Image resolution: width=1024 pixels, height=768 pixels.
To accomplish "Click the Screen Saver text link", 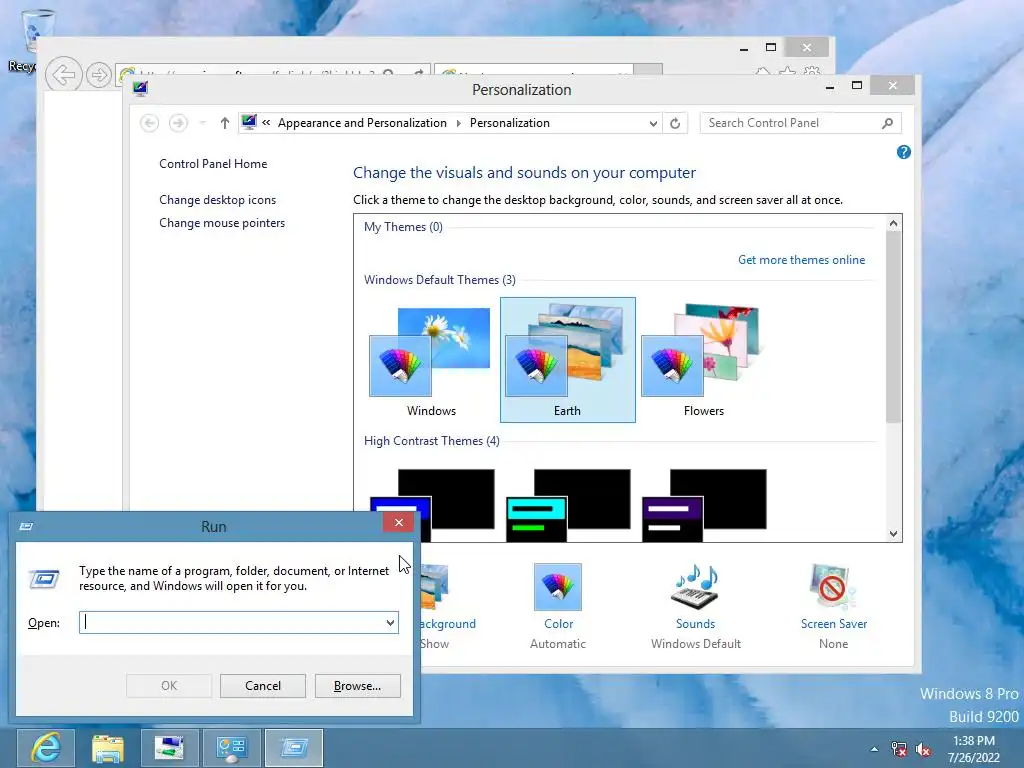I will tap(833, 624).
